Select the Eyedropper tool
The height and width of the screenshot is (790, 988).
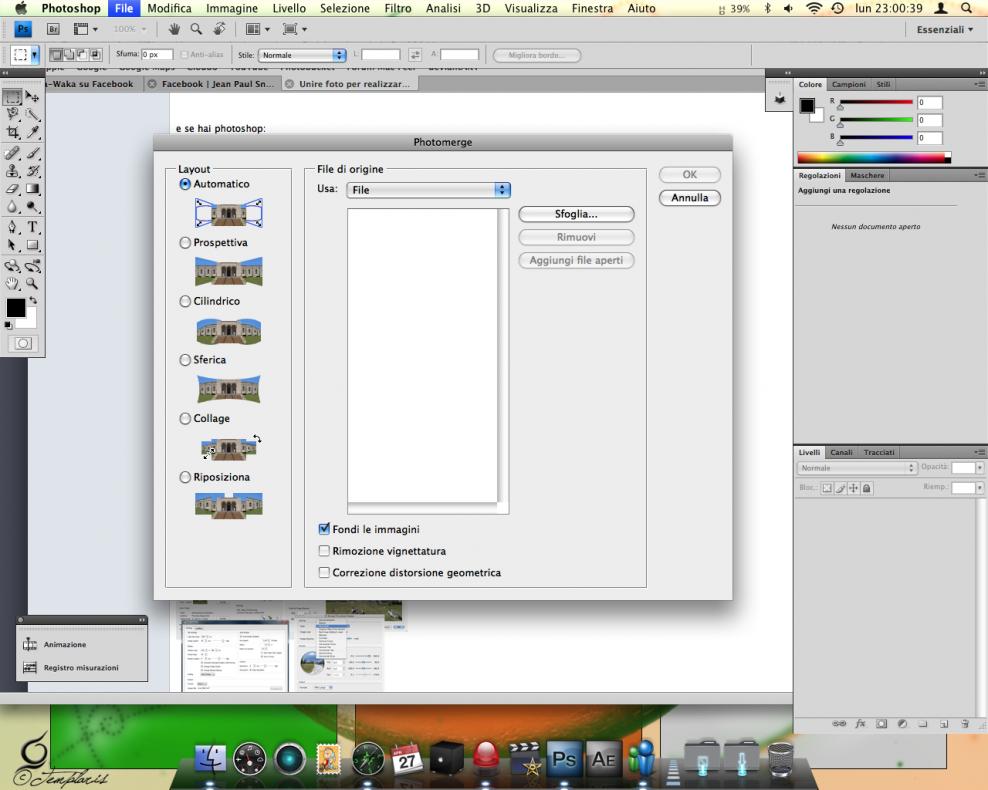33,132
